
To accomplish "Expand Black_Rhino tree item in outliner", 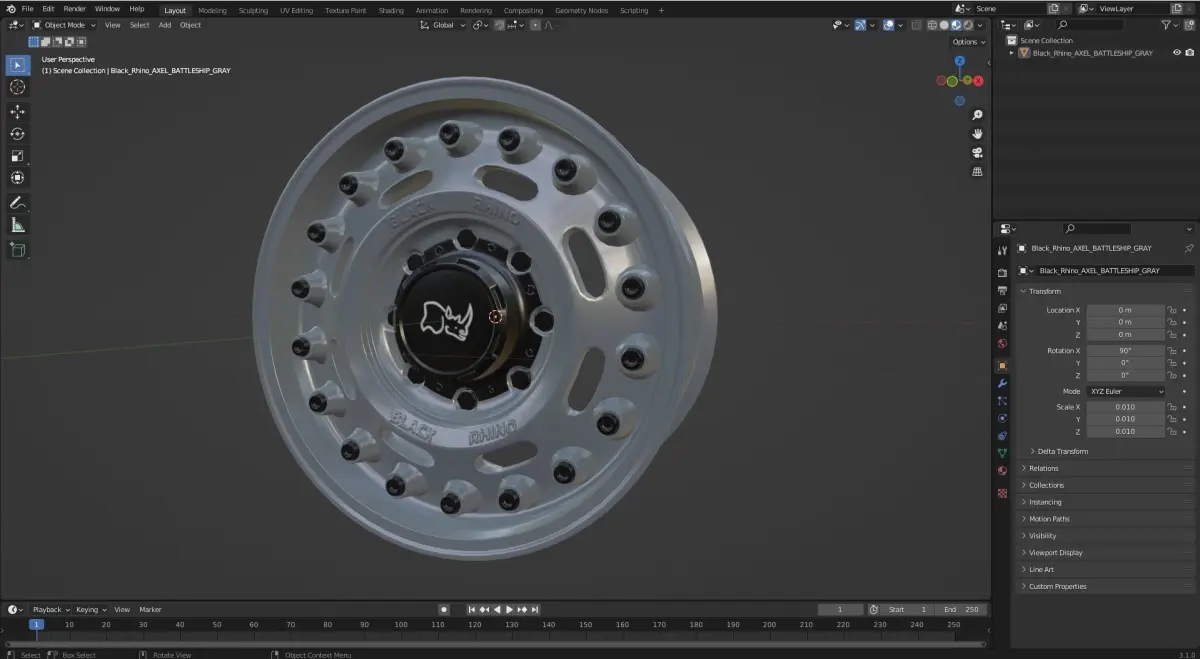I will point(1011,53).
